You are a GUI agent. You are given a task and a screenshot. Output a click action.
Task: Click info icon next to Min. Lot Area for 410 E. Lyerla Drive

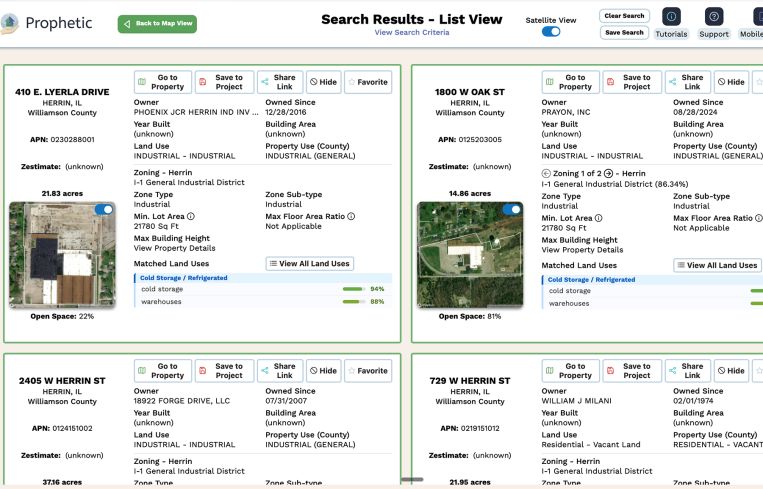191,216
